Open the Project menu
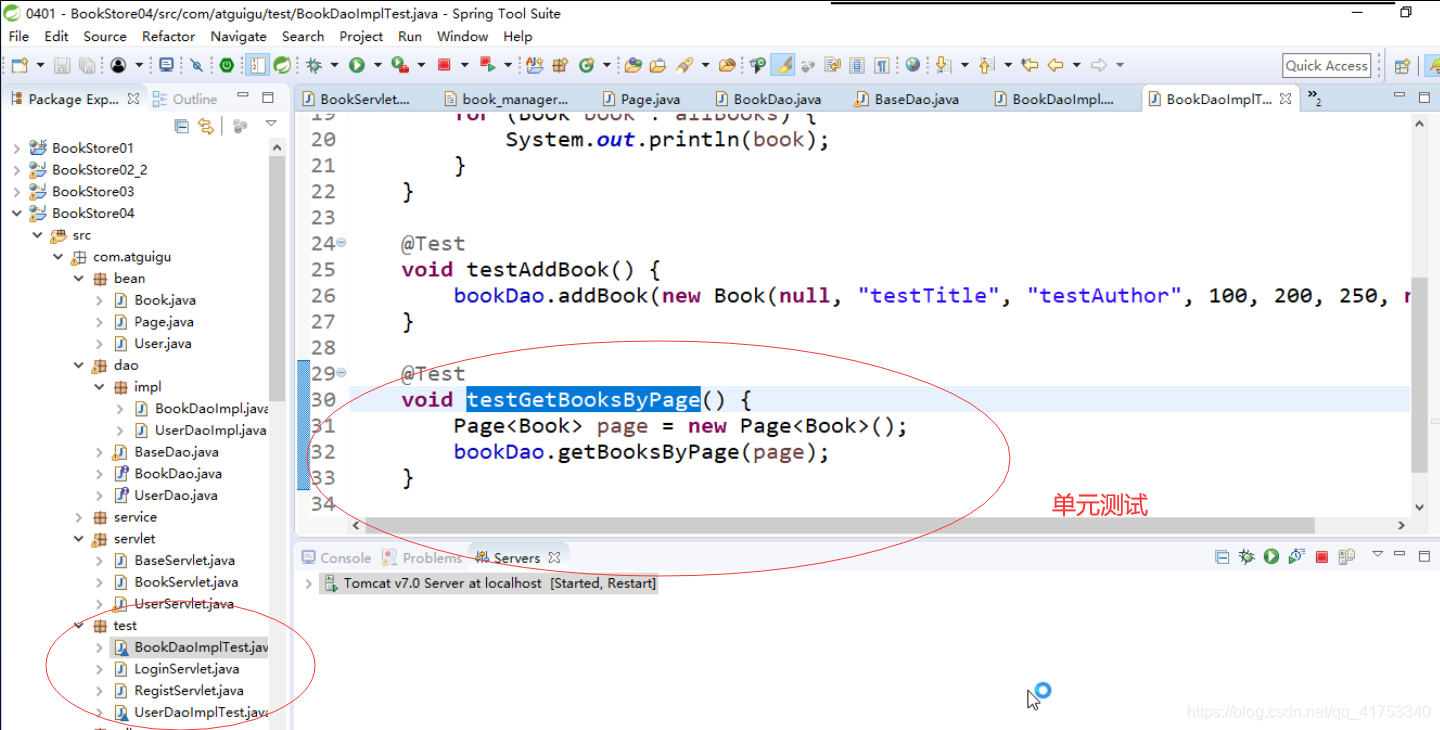This screenshot has height=730, width=1440. [x=361, y=36]
